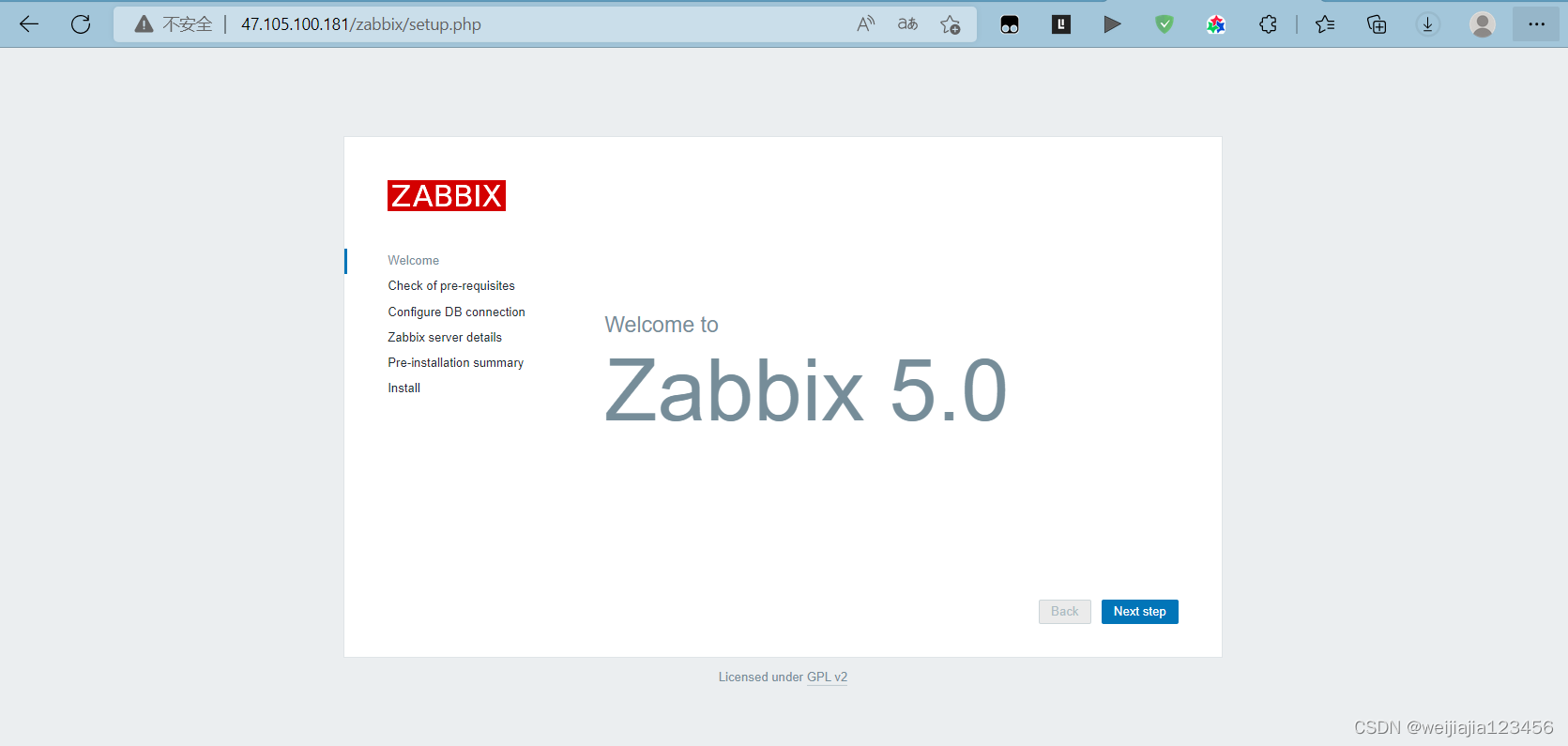The image size is (1568, 746).
Task: Click the black square L extension icon
Action: 1061,24
